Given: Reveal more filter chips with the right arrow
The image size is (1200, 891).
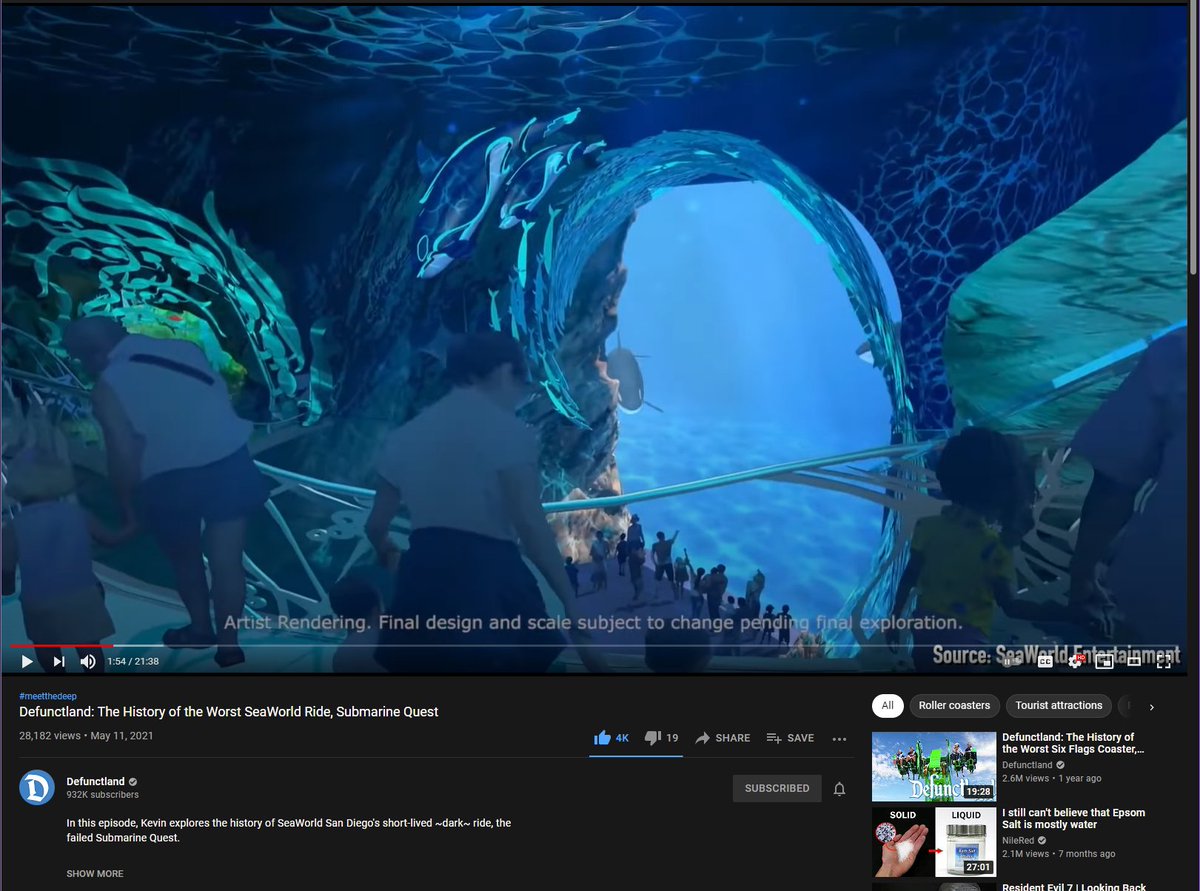Looking at the screenshot, I should click(x=1150, y=706).
